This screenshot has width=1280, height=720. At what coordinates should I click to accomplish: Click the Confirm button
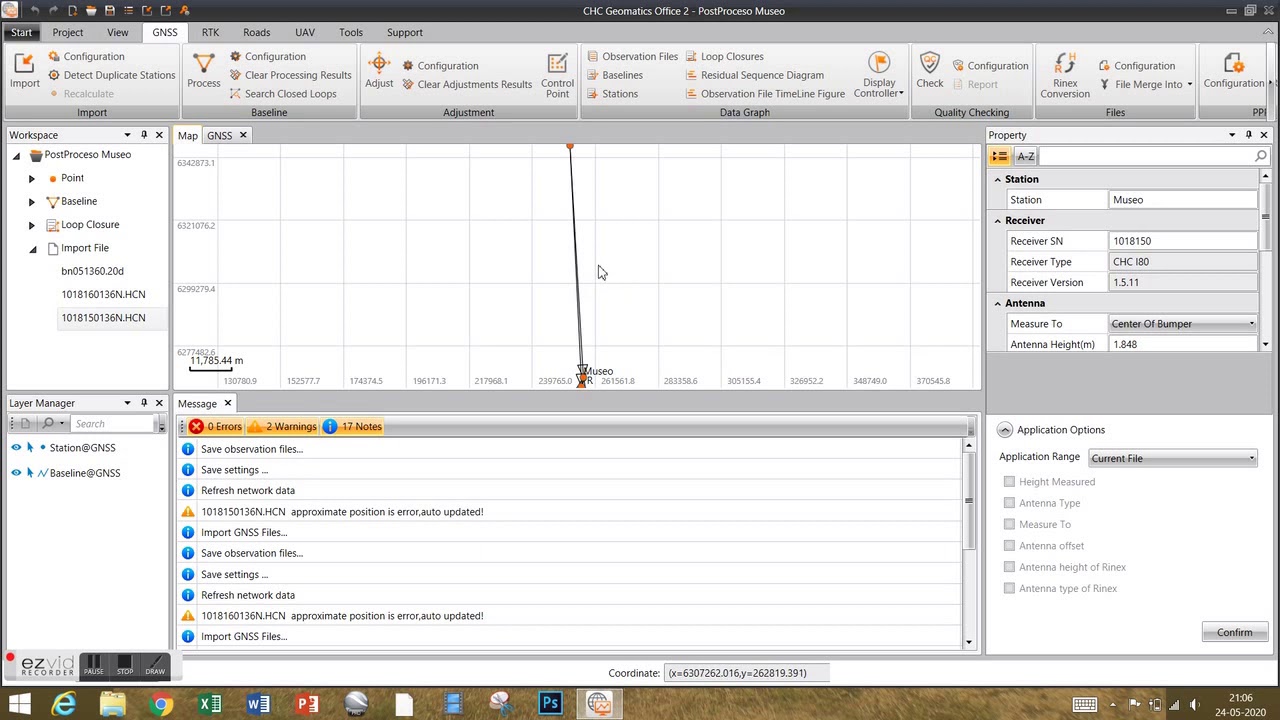tap(1234, 632)
